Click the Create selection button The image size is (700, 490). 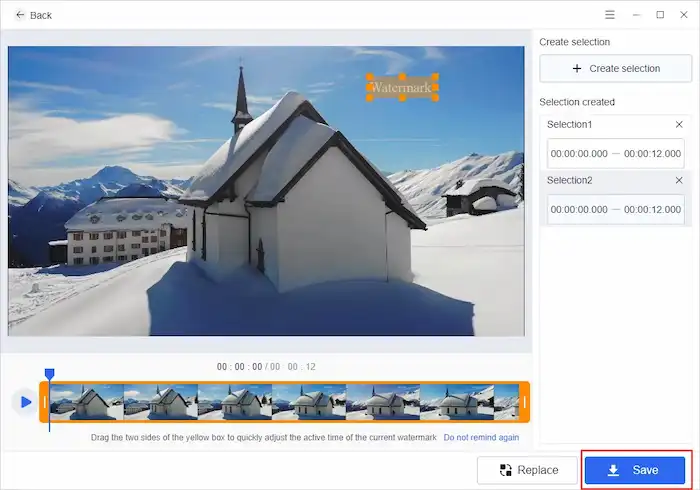pos(616,68)
